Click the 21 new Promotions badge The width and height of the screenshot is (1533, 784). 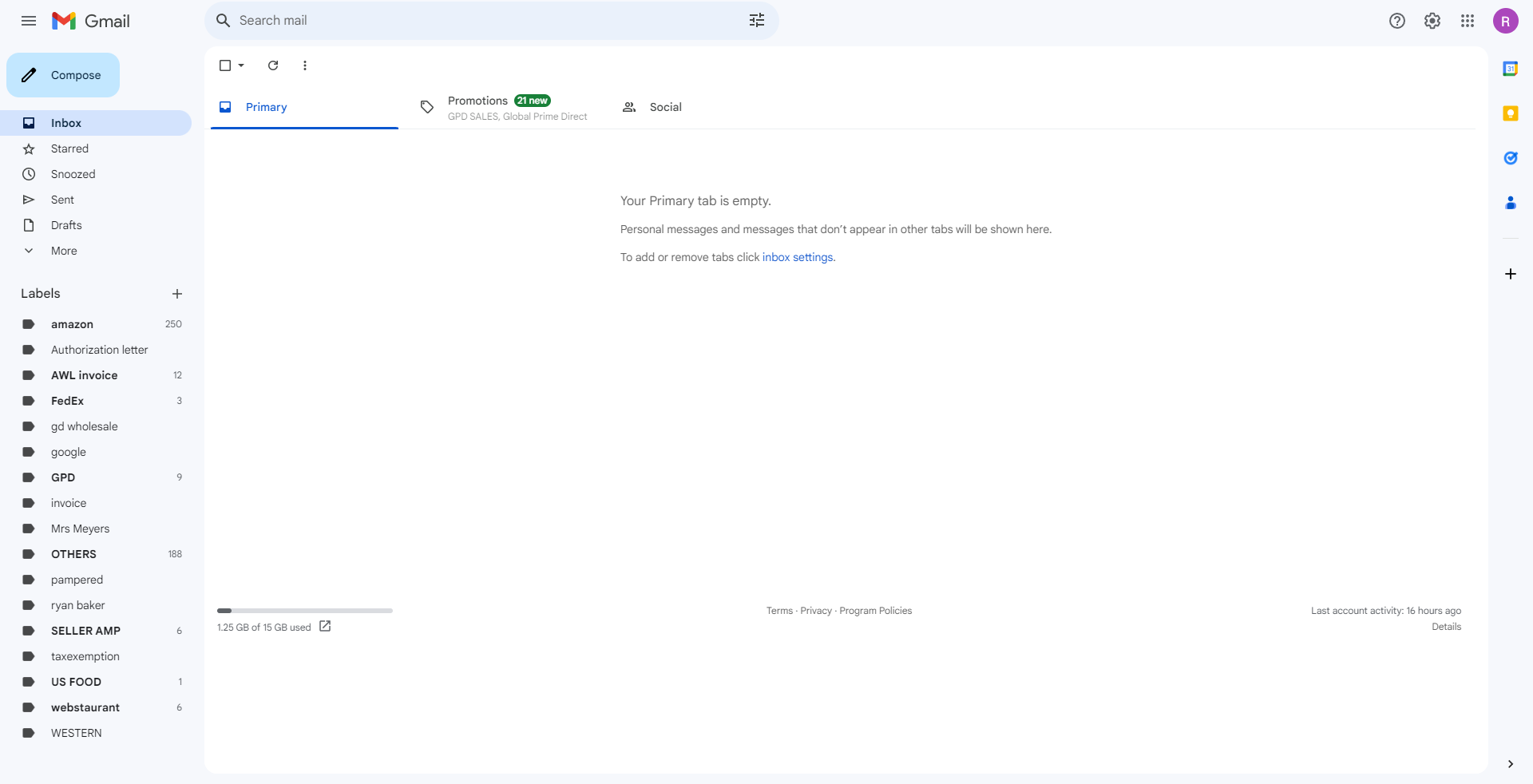point(533,101)
